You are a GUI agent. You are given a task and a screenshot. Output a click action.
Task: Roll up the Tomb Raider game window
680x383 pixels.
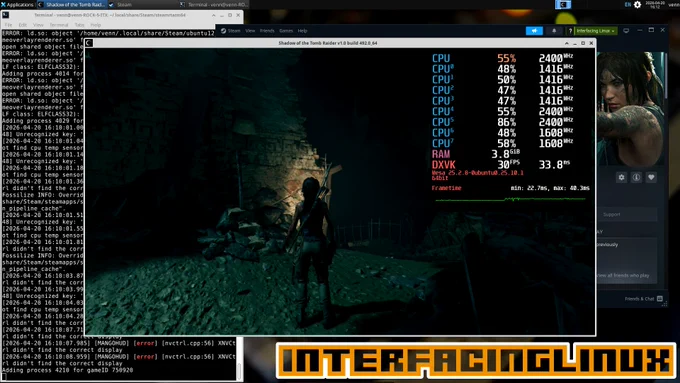[566, 43]
